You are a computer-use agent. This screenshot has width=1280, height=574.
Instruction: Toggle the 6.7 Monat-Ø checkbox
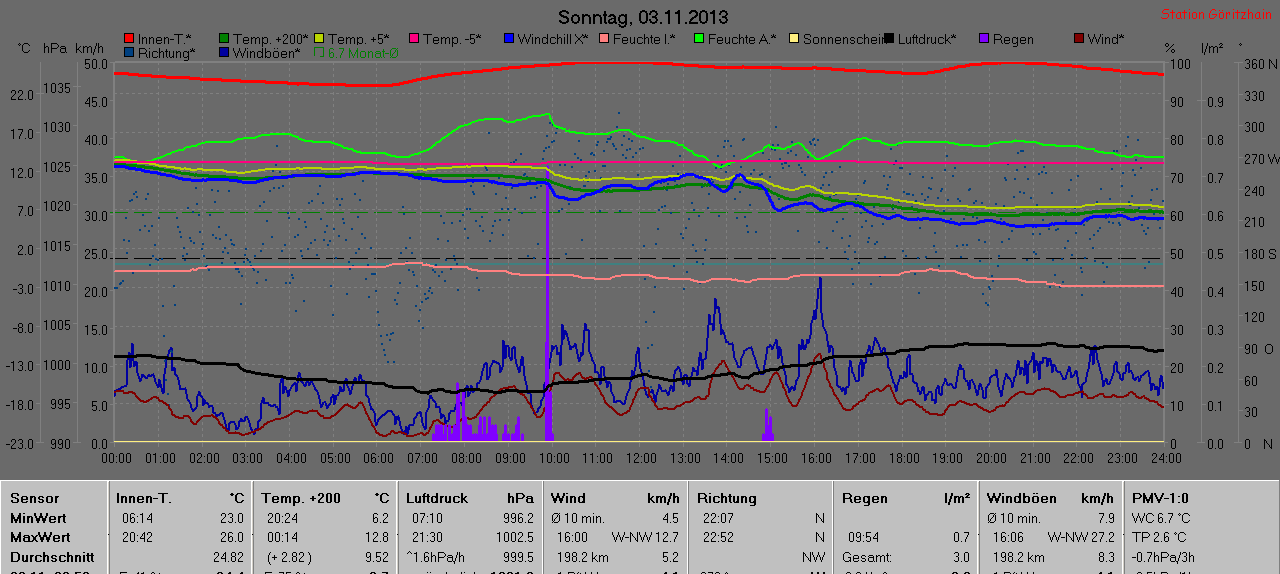tap(320, 52)
